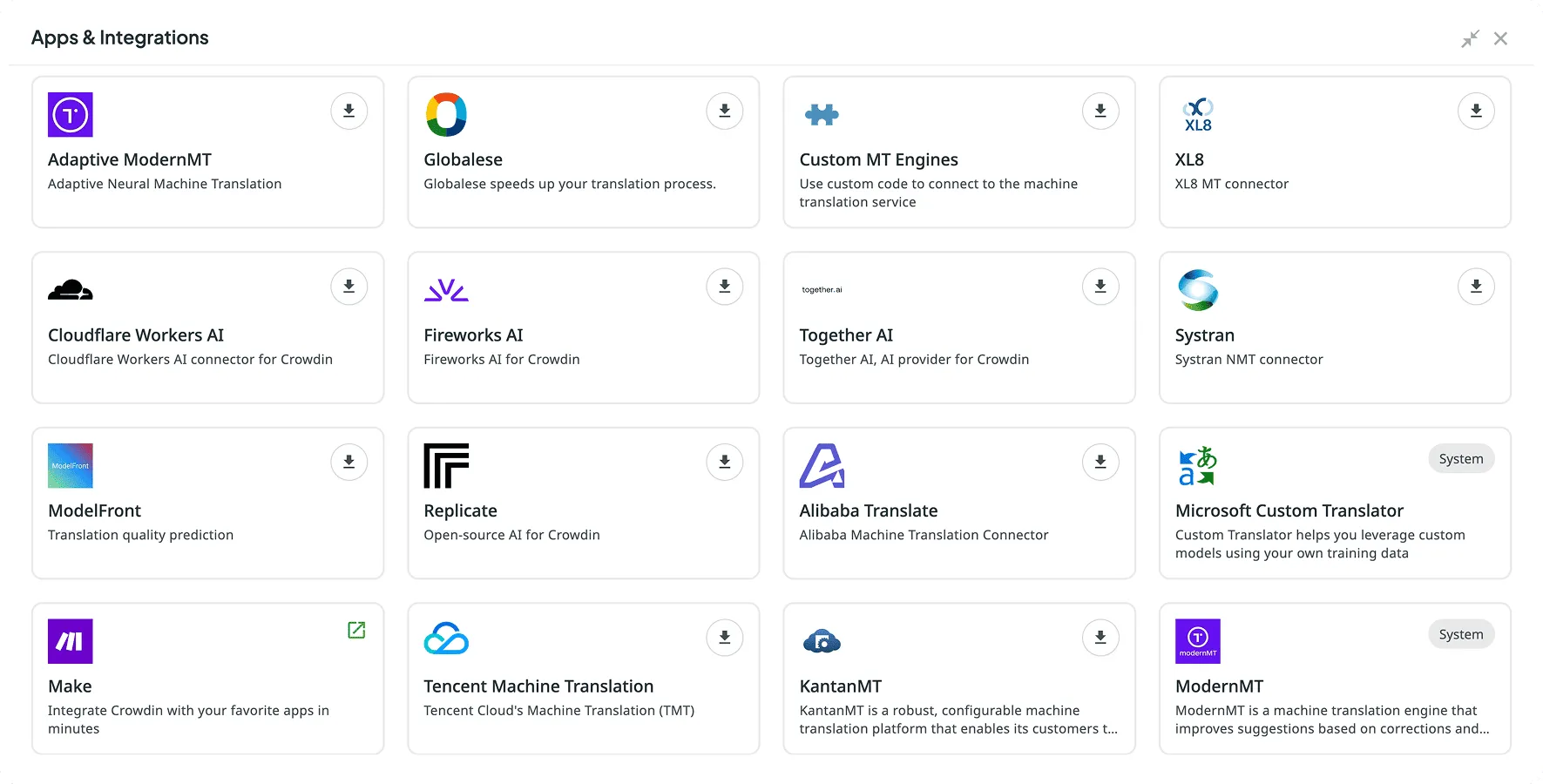Click the Adaptive ModernMT logo icon

click(71, 114)
